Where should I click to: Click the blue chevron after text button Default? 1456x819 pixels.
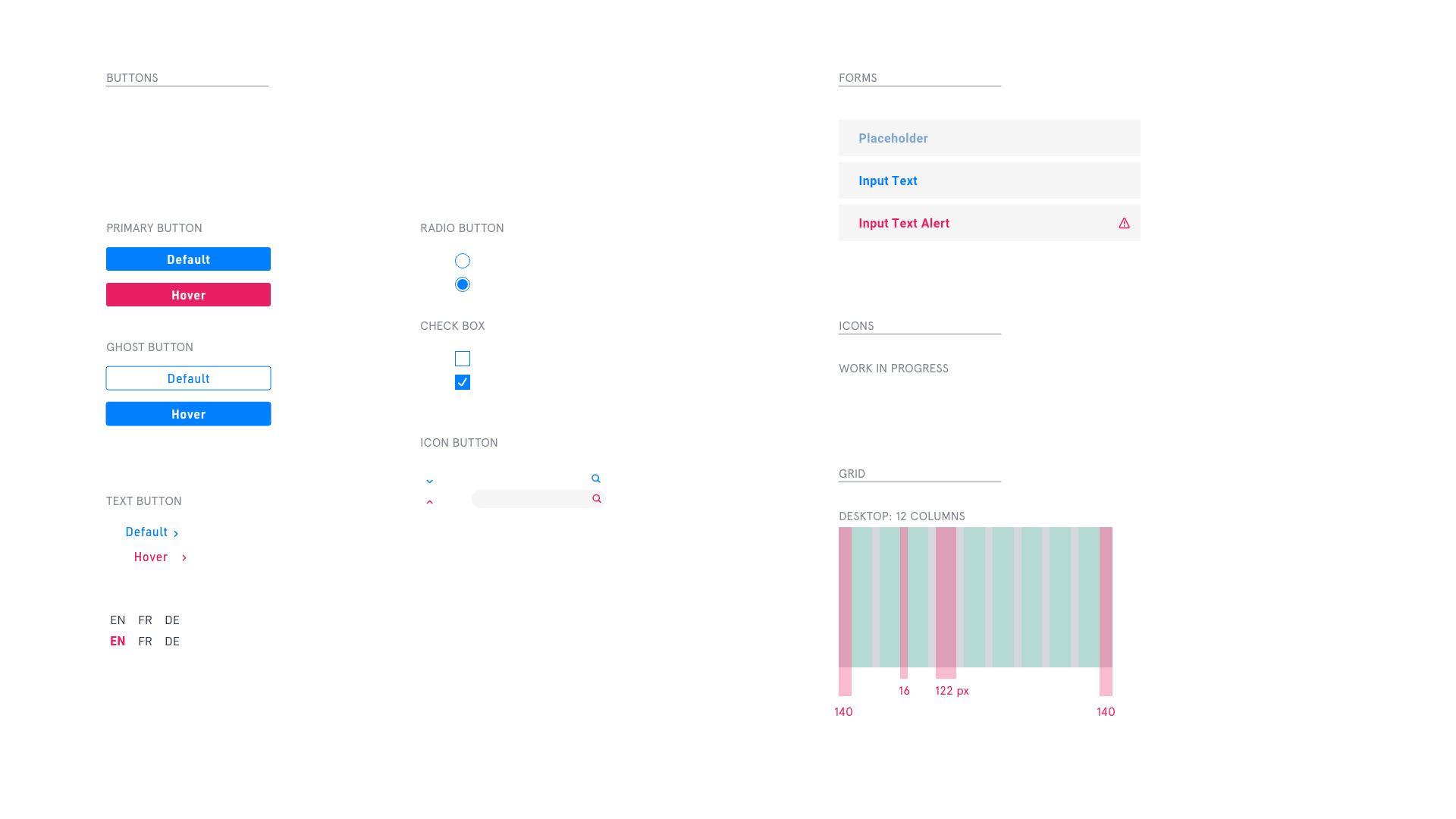pyautogui.click(x=176, y=534)
